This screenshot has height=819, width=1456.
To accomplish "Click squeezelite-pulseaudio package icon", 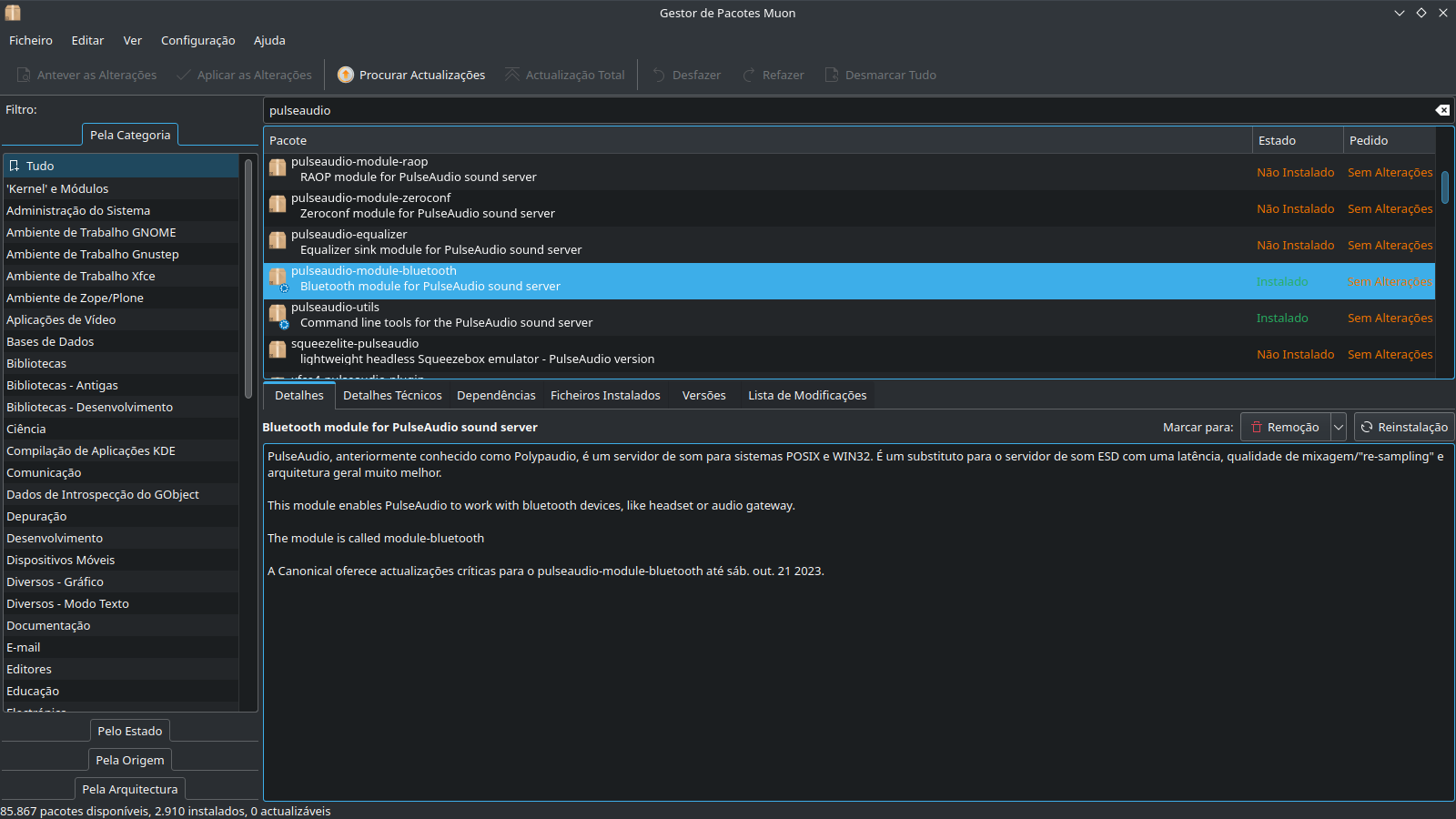I will coord(278,349).
